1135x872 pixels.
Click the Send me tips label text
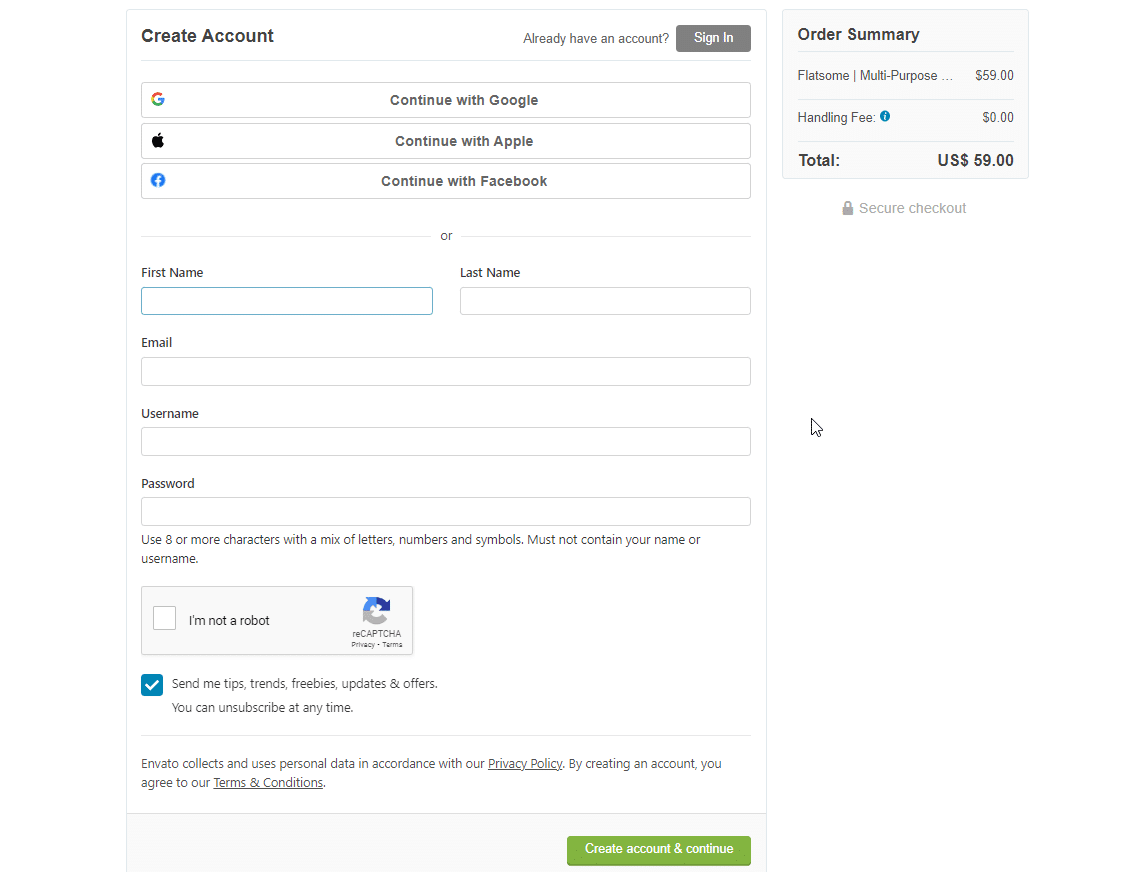[x=305, y=684]
